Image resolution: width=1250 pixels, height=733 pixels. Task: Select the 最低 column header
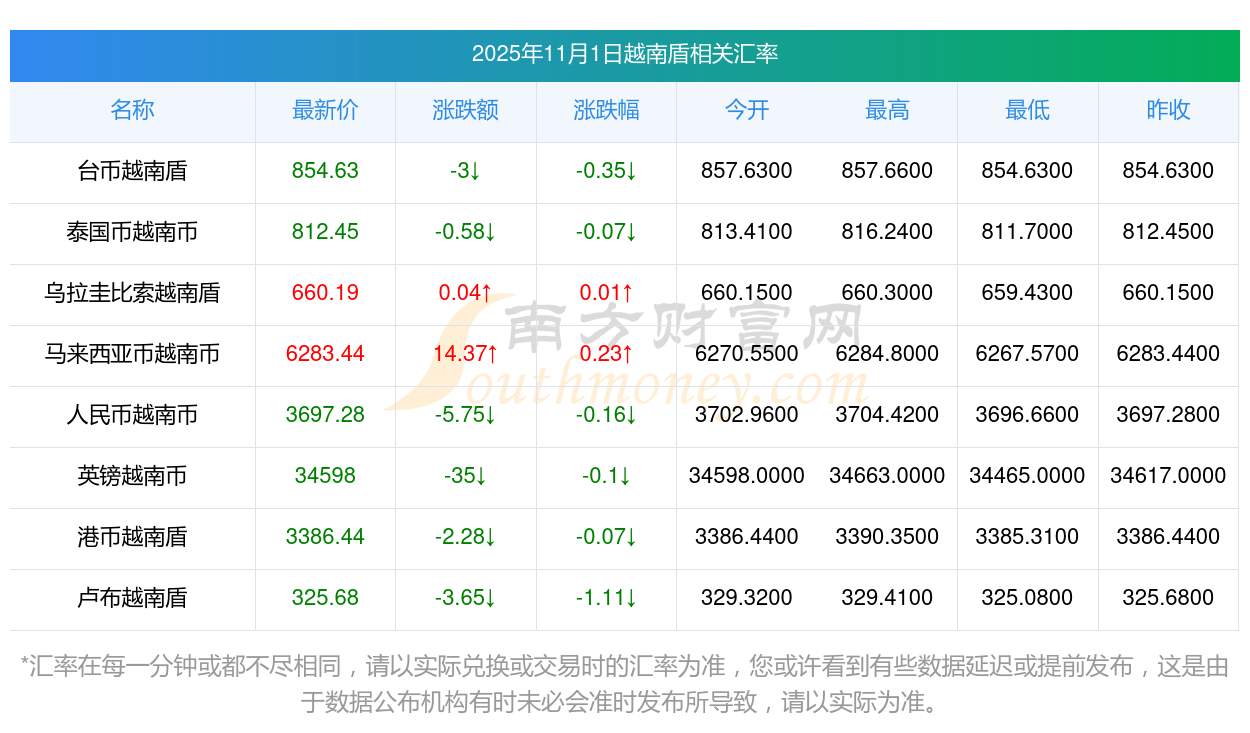[x=1027, y=110]
